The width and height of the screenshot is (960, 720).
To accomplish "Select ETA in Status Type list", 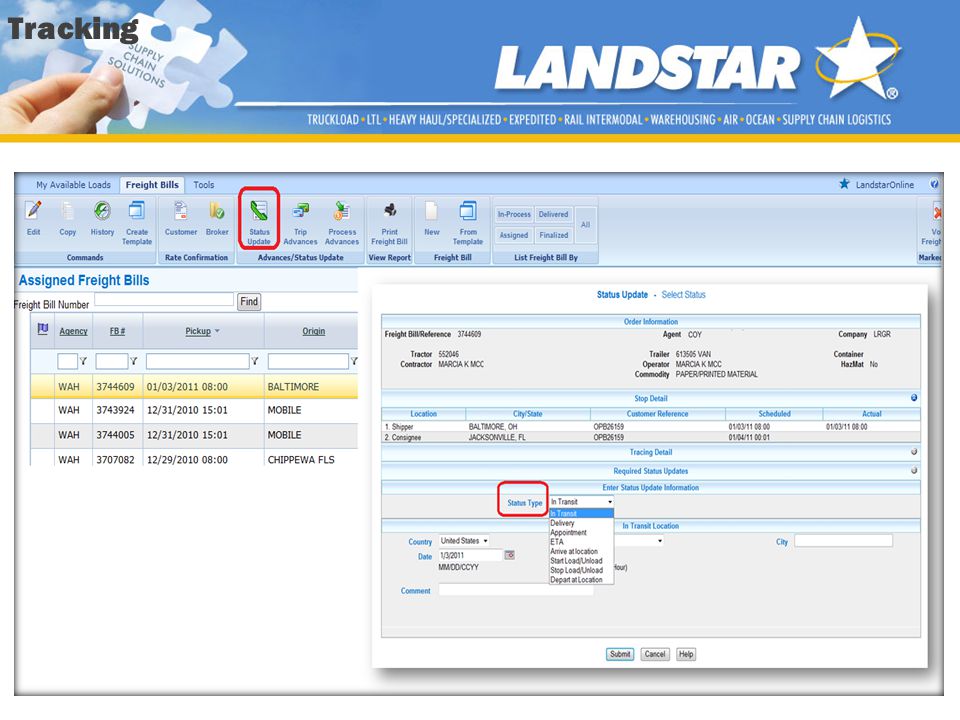I will 581,542.
